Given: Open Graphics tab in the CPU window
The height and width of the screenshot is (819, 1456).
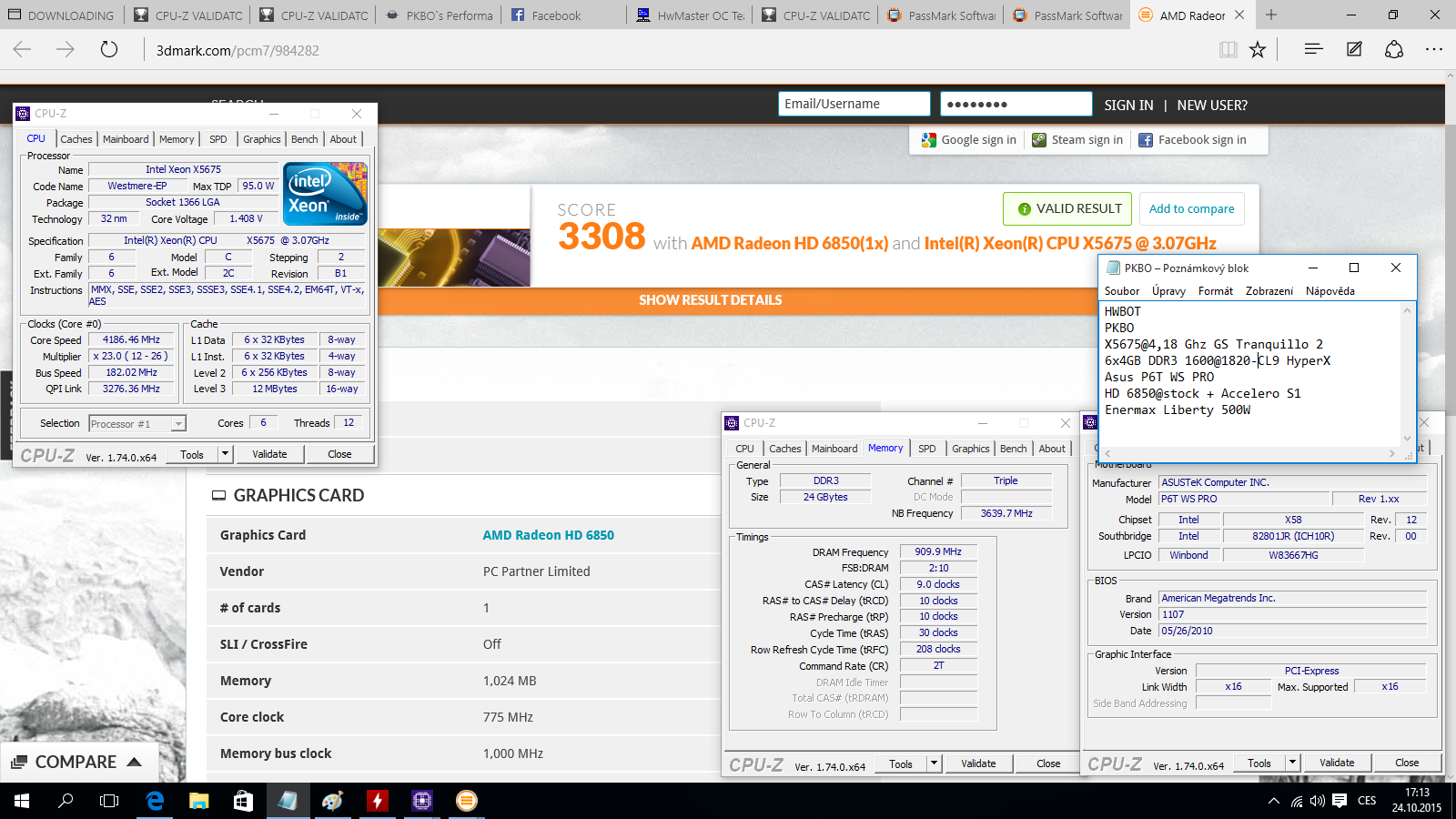Looking at the screenshot, I should 261,139.
